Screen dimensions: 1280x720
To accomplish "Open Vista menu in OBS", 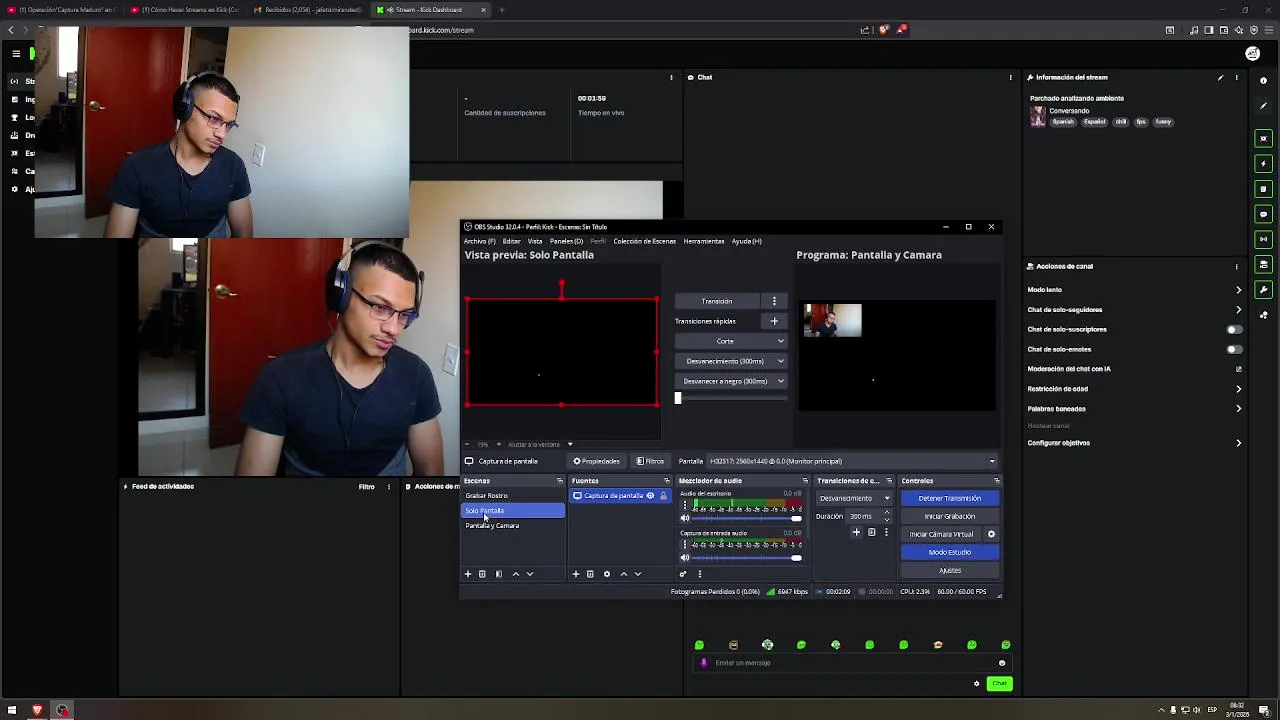I will coord(535,241).
